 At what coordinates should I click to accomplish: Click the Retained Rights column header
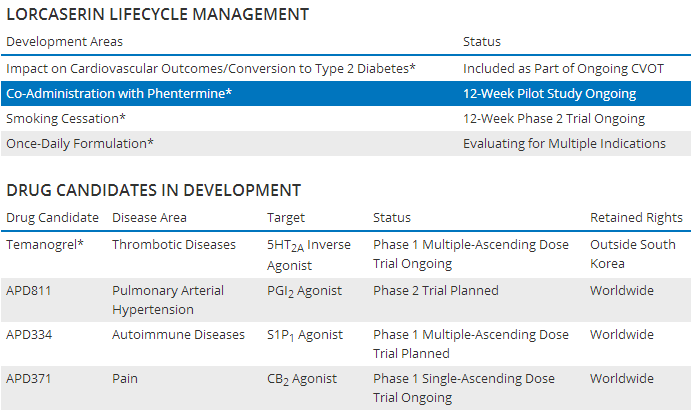[636, 218]
